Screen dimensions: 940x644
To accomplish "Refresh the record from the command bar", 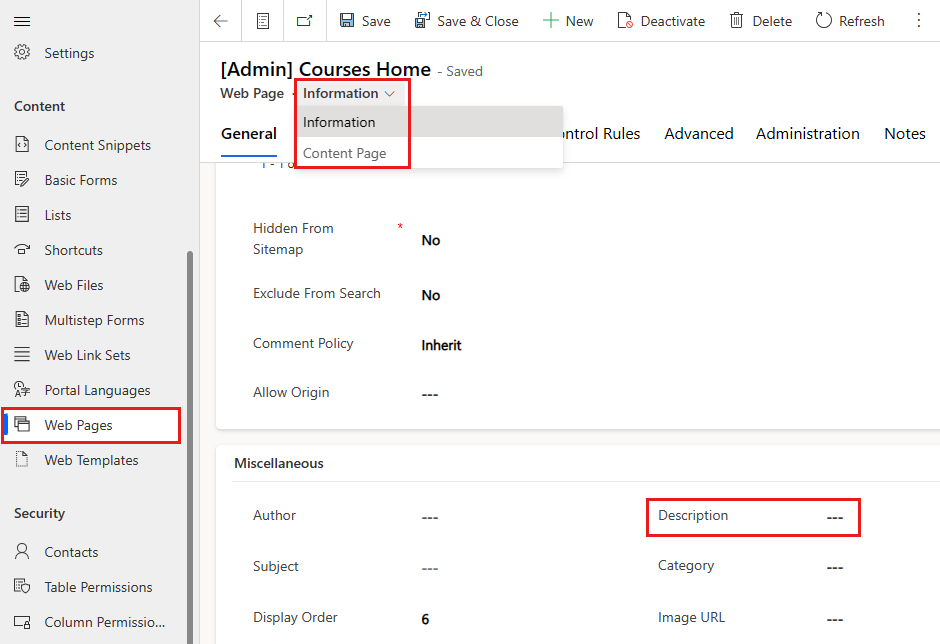I will (849, 20).
